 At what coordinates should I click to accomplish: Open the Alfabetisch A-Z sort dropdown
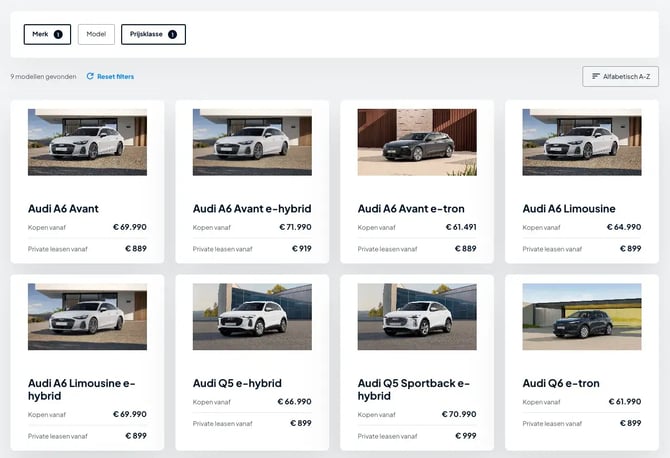pos(620,76)
